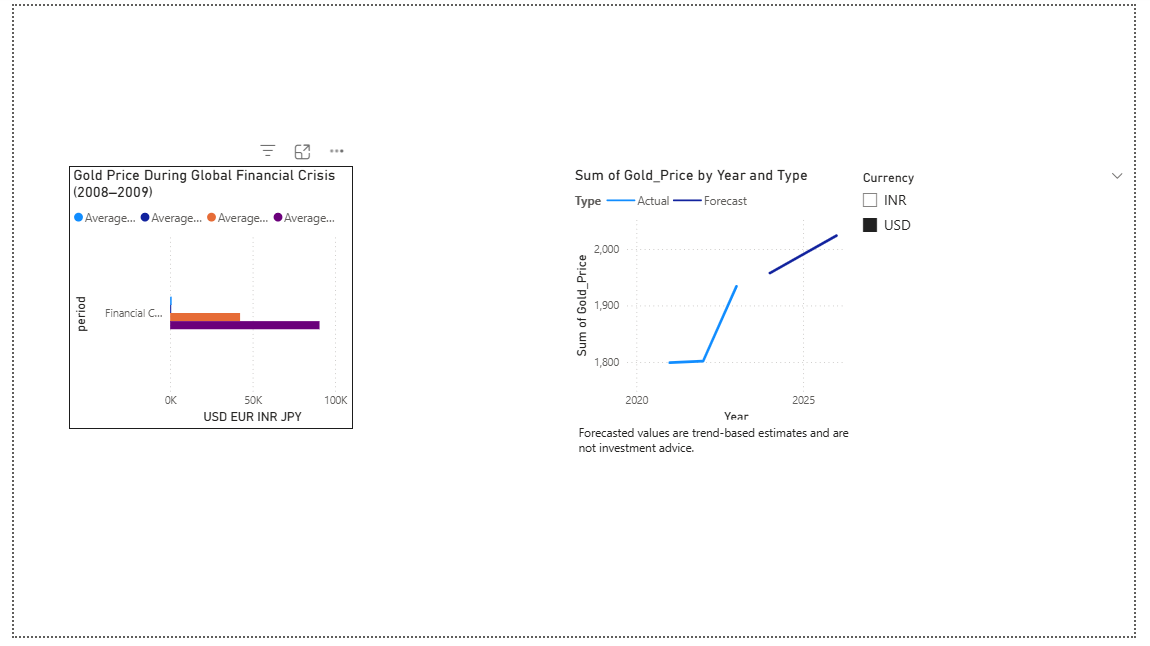Uncheck the USD currency checkbox
The image size is (1150, 646).
pos(870,225)
